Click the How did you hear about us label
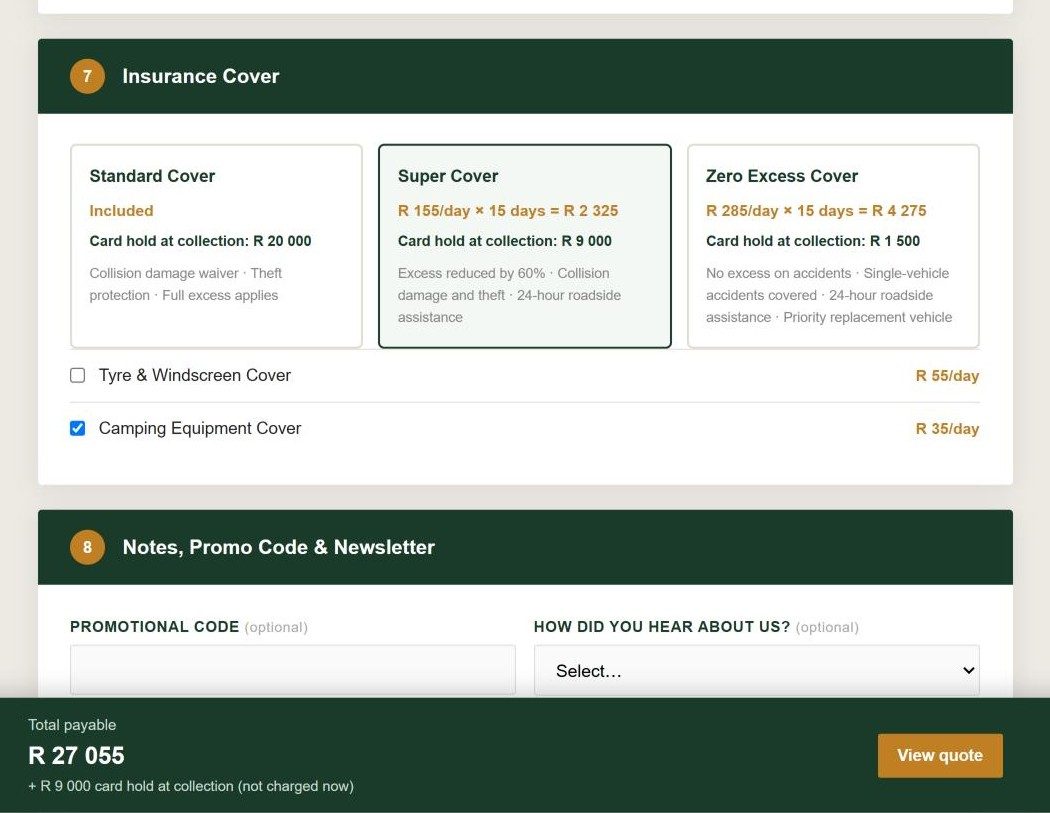Screen dimensions: 1050x813 pyautogui.click(x=662, y=627)
